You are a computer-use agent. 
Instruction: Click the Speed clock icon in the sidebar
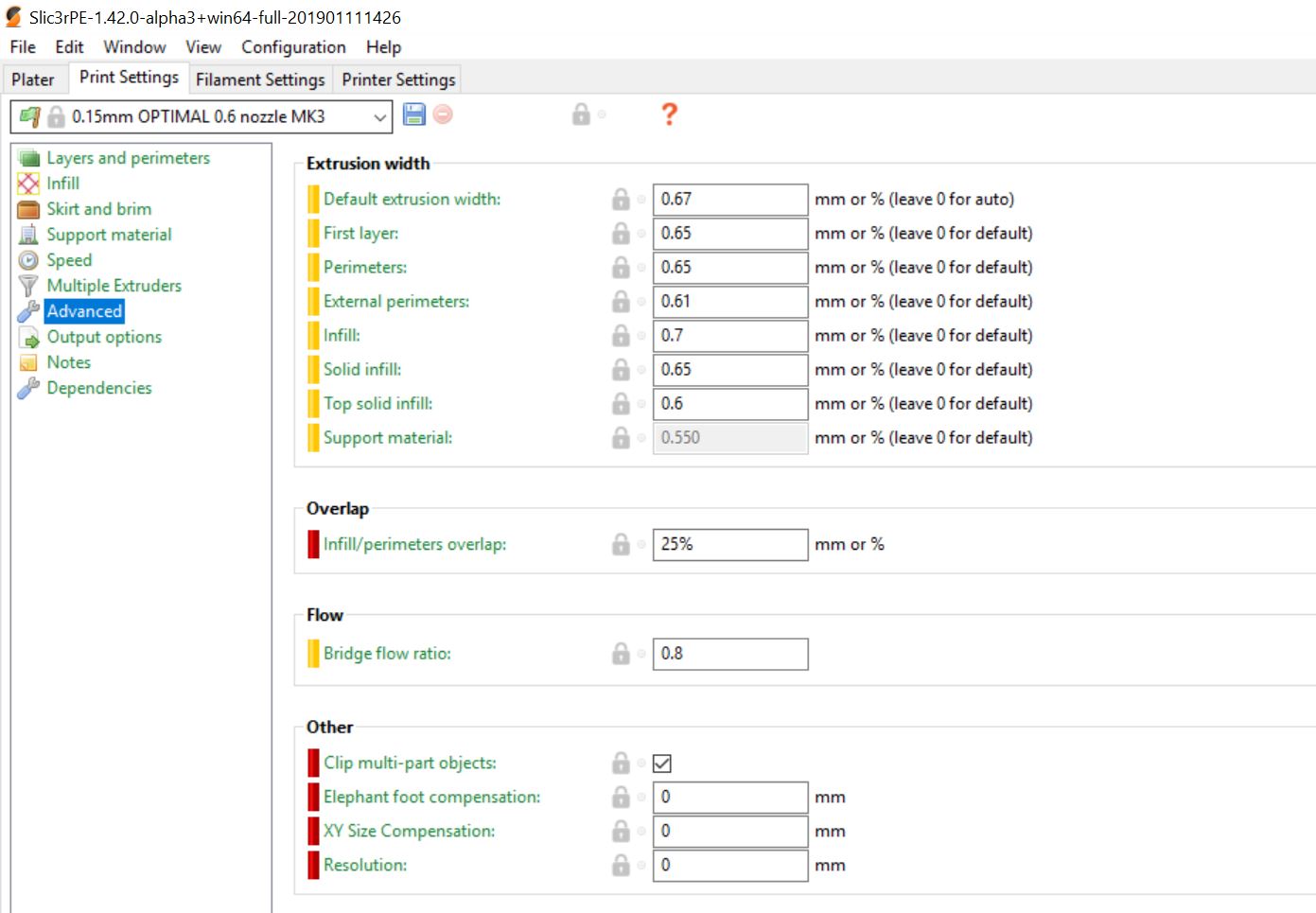pos(28,260)
